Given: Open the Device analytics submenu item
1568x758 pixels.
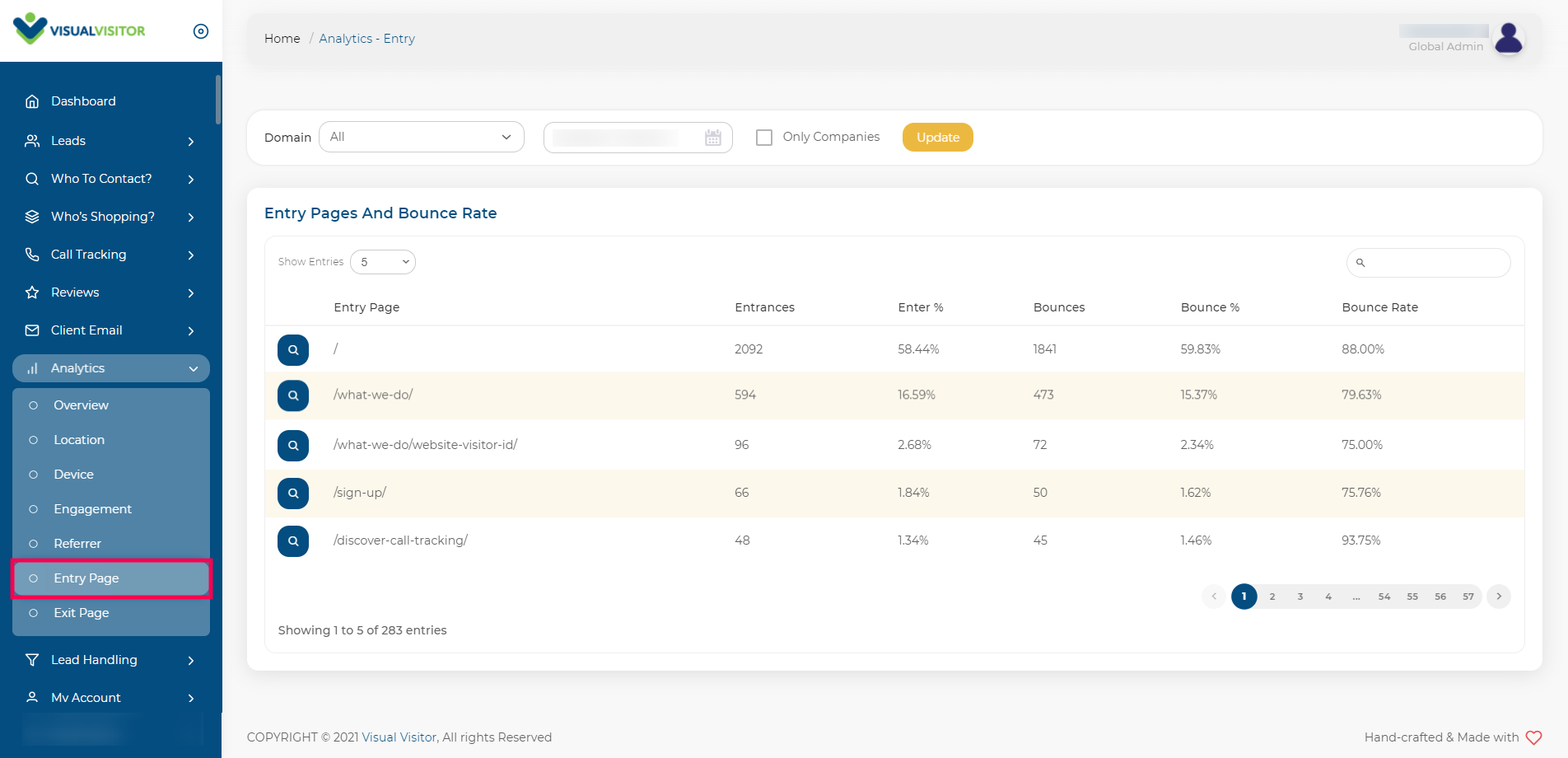Looking at the screenshot, I should tap(111, 475).
